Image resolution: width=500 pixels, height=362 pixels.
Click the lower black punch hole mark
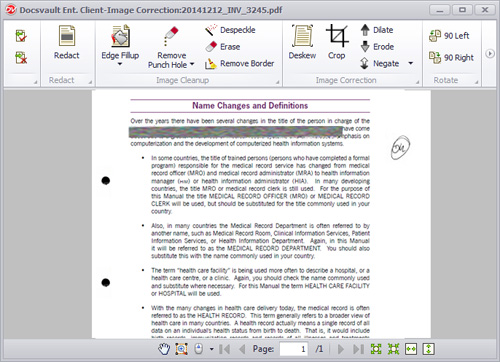coord(106,283)
